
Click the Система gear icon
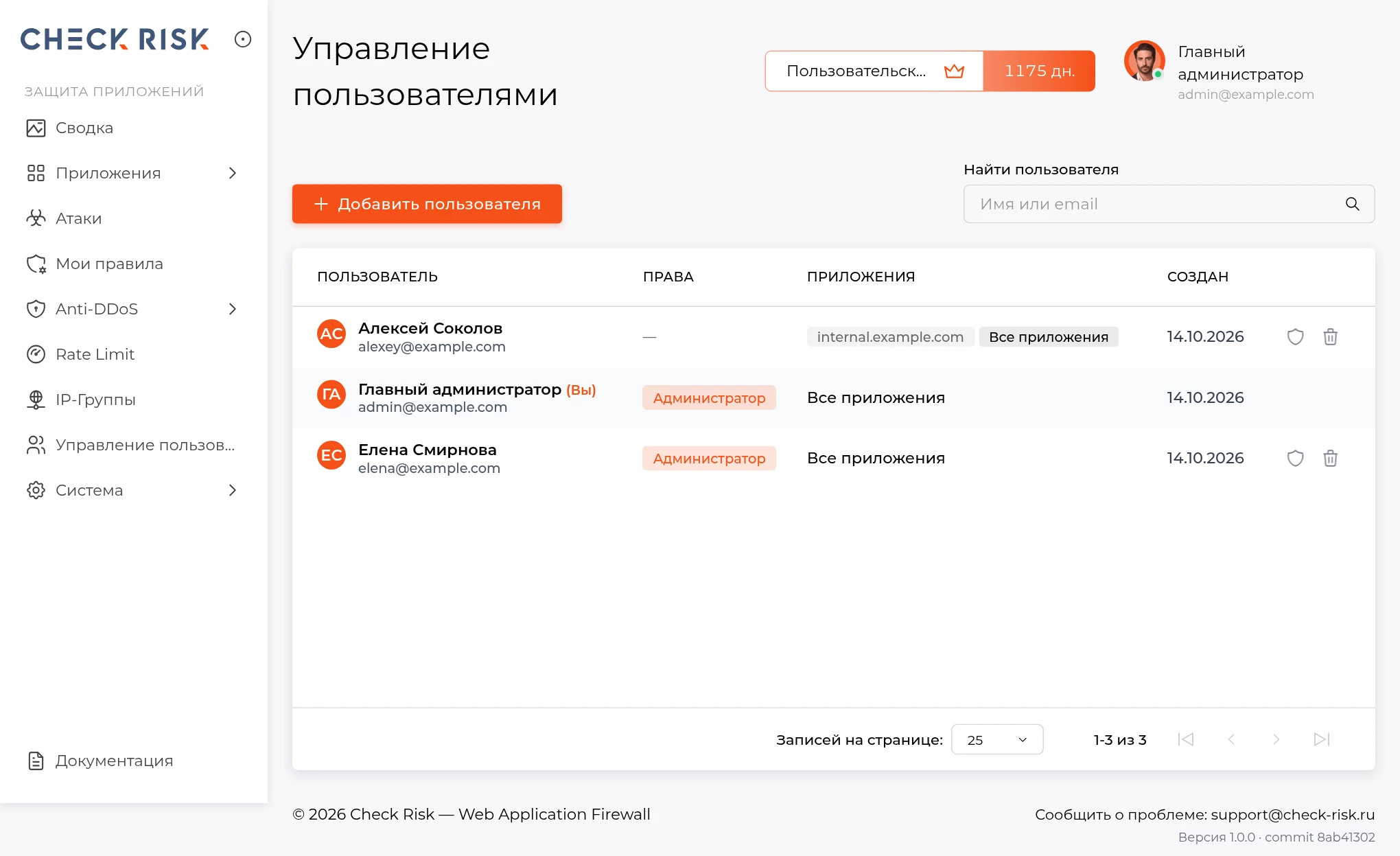pyautogui.click(x=36, y=490)
